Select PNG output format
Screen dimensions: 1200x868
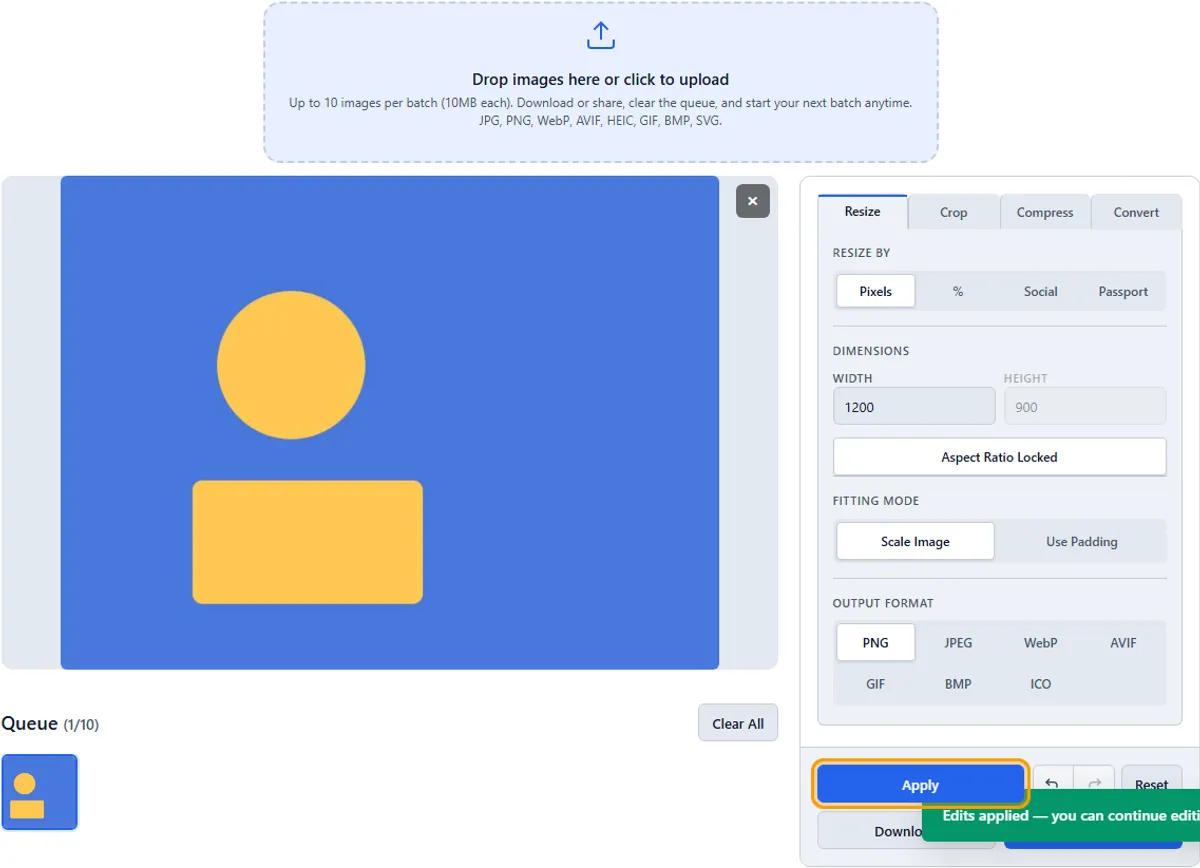tap(876, 643)
